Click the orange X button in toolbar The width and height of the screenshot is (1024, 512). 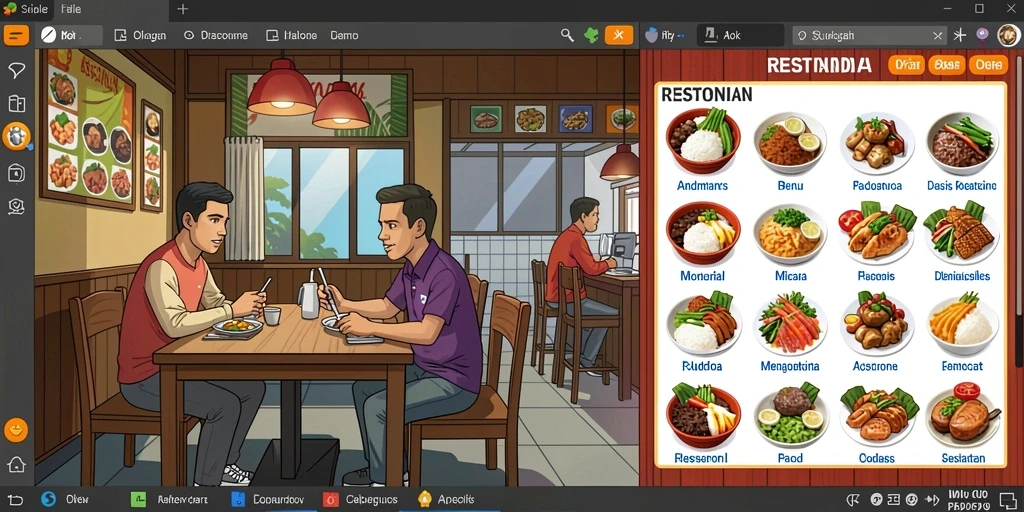pyautogui.click(x=619, y=35)
